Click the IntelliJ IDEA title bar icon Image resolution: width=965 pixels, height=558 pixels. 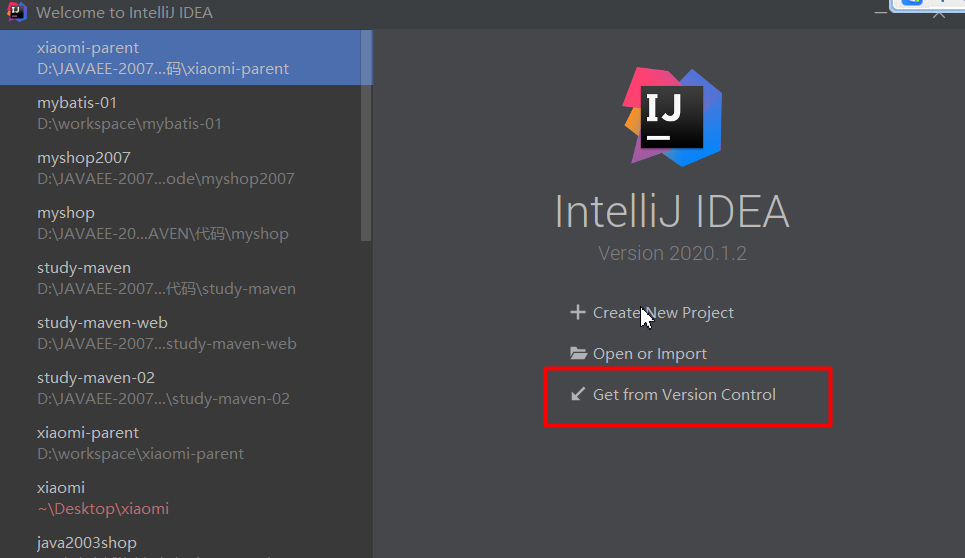click(16, 13)
